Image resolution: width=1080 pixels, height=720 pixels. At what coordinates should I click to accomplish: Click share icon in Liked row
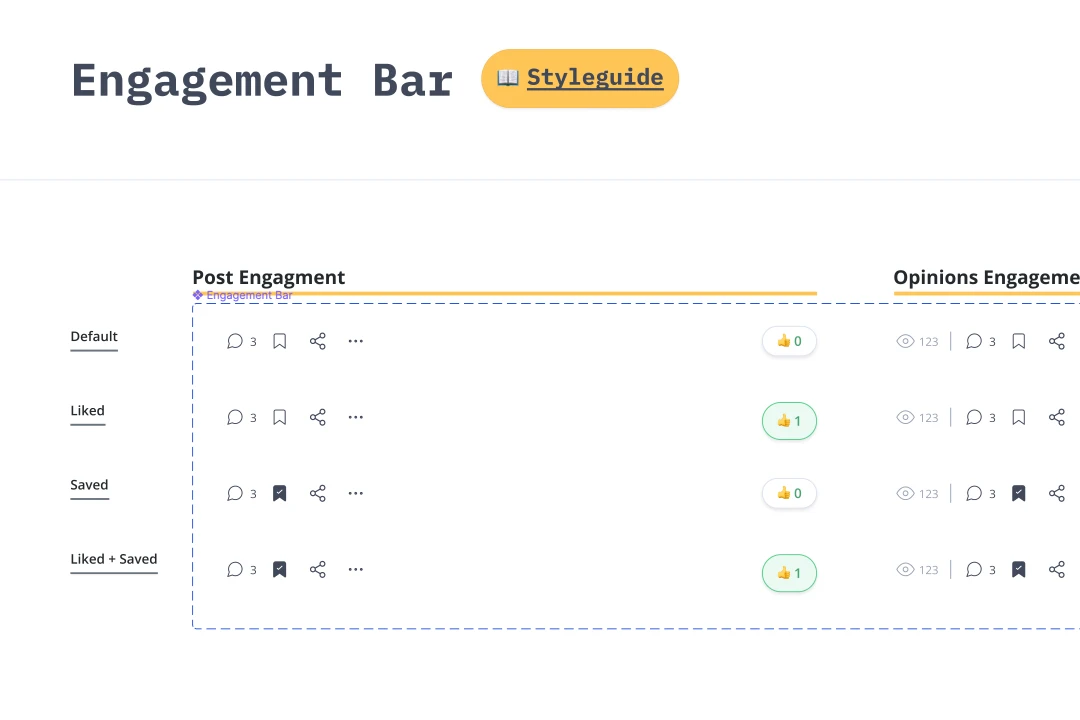point(318,418)
